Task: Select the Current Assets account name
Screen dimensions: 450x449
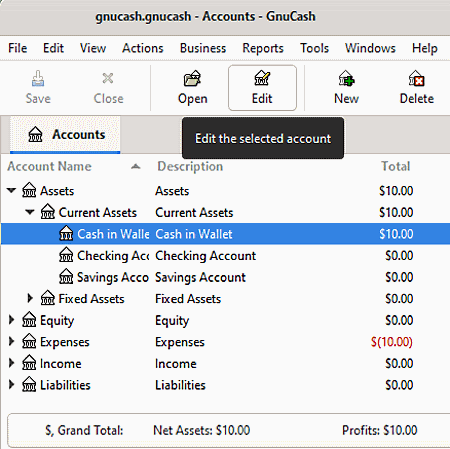Action: [x=98, y=213]
